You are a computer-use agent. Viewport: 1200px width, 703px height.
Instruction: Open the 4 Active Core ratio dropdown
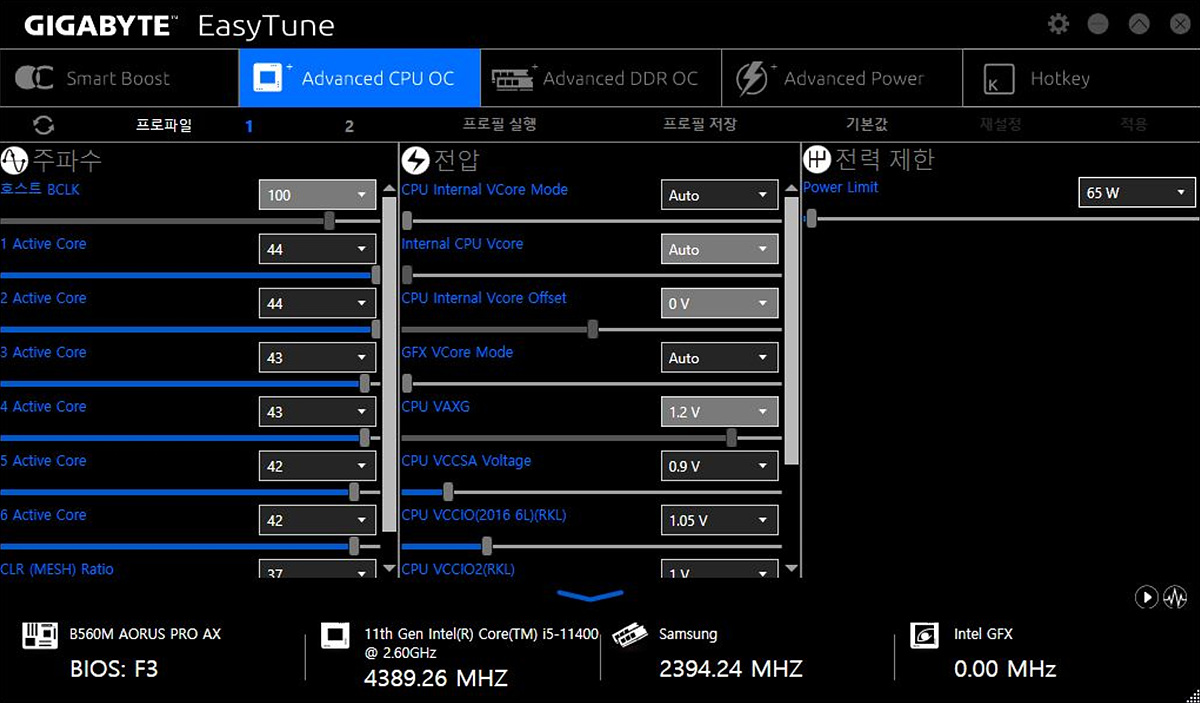coord(317,412)
